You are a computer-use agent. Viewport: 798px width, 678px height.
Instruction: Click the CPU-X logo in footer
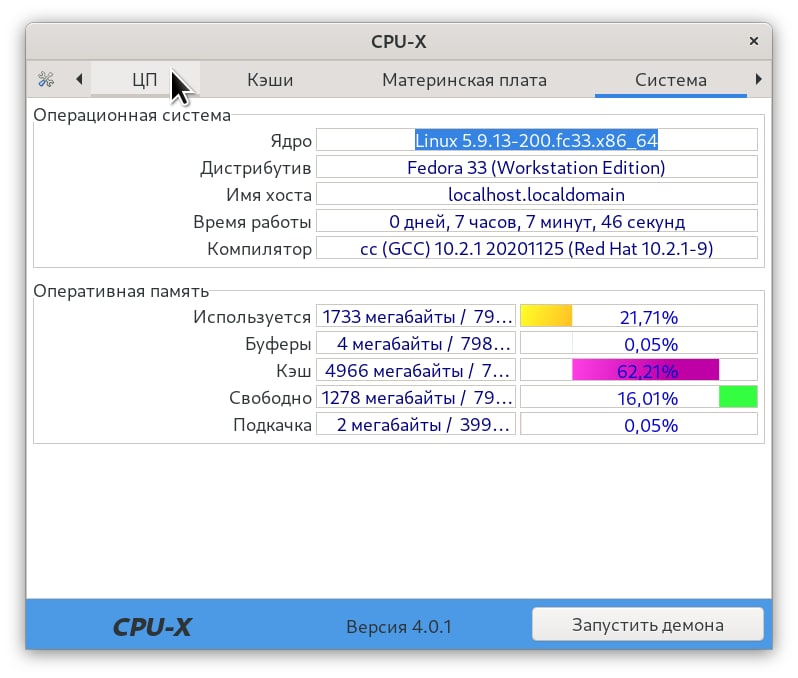[x=152, y=627]
